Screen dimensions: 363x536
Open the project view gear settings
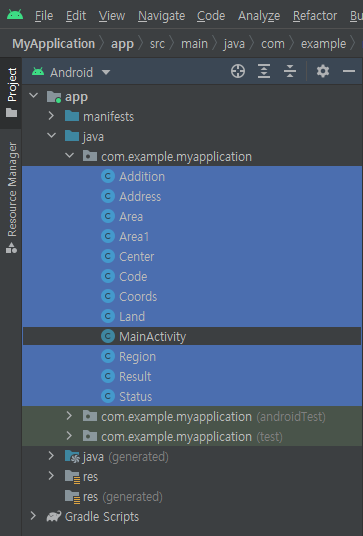pyautogui.click(x=323, y=71)
